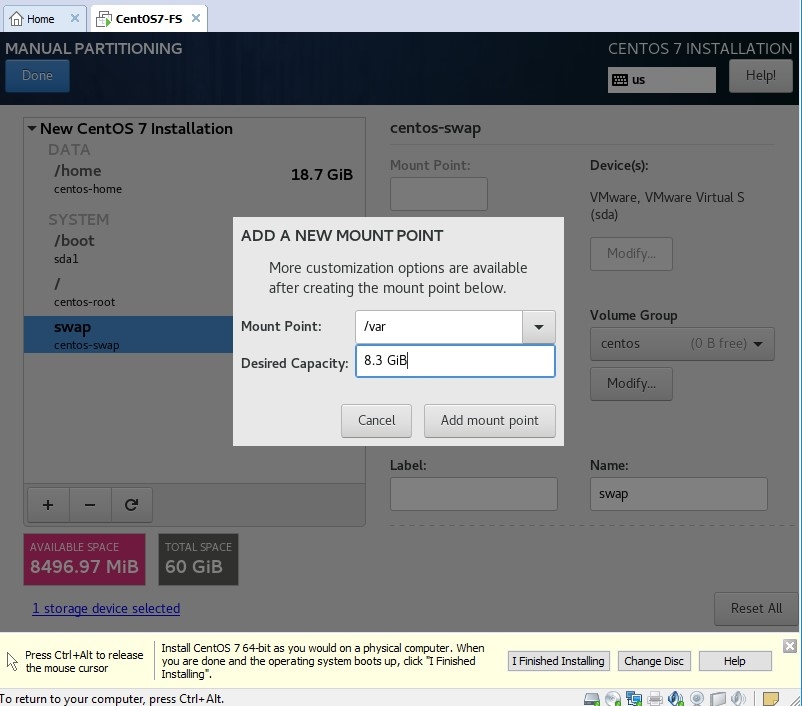Click the CD/DVD drive status icon
802x706 pixels.
click(613, 698)
